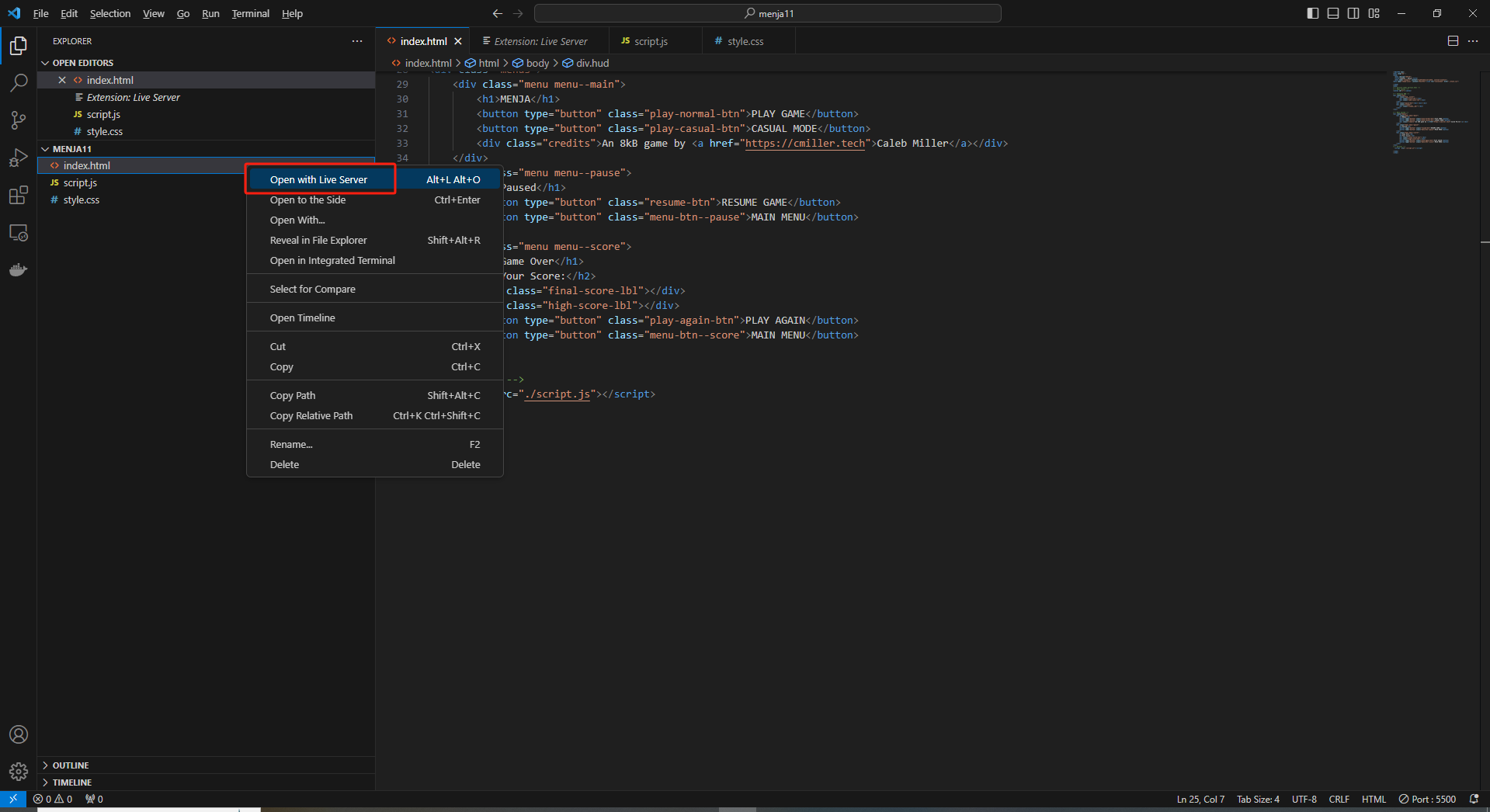Image resolution: width=1490 pixels, height=812 pixels.
Task: Toggle the bottom panel layout button
Action: (1333, 13)
